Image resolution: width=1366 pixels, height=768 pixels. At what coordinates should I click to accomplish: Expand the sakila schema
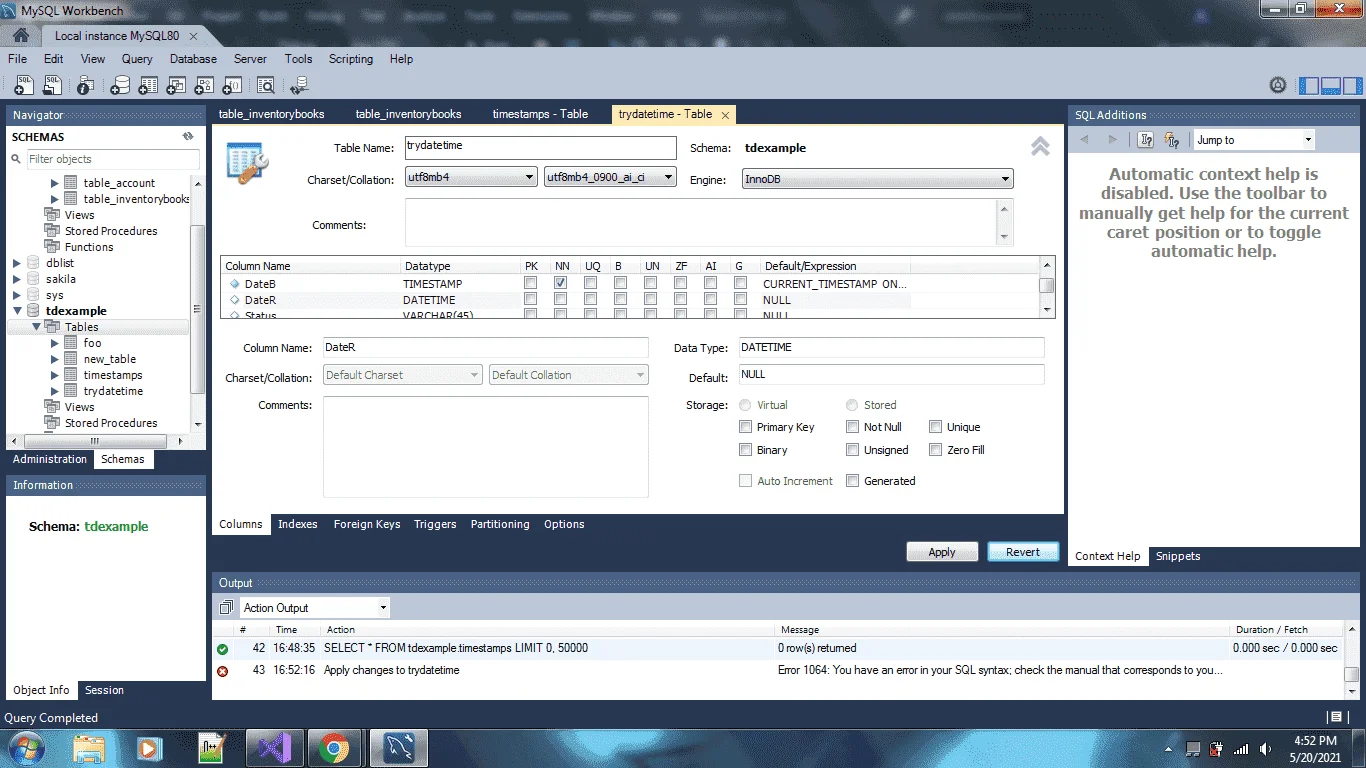(x=16, y=280)
